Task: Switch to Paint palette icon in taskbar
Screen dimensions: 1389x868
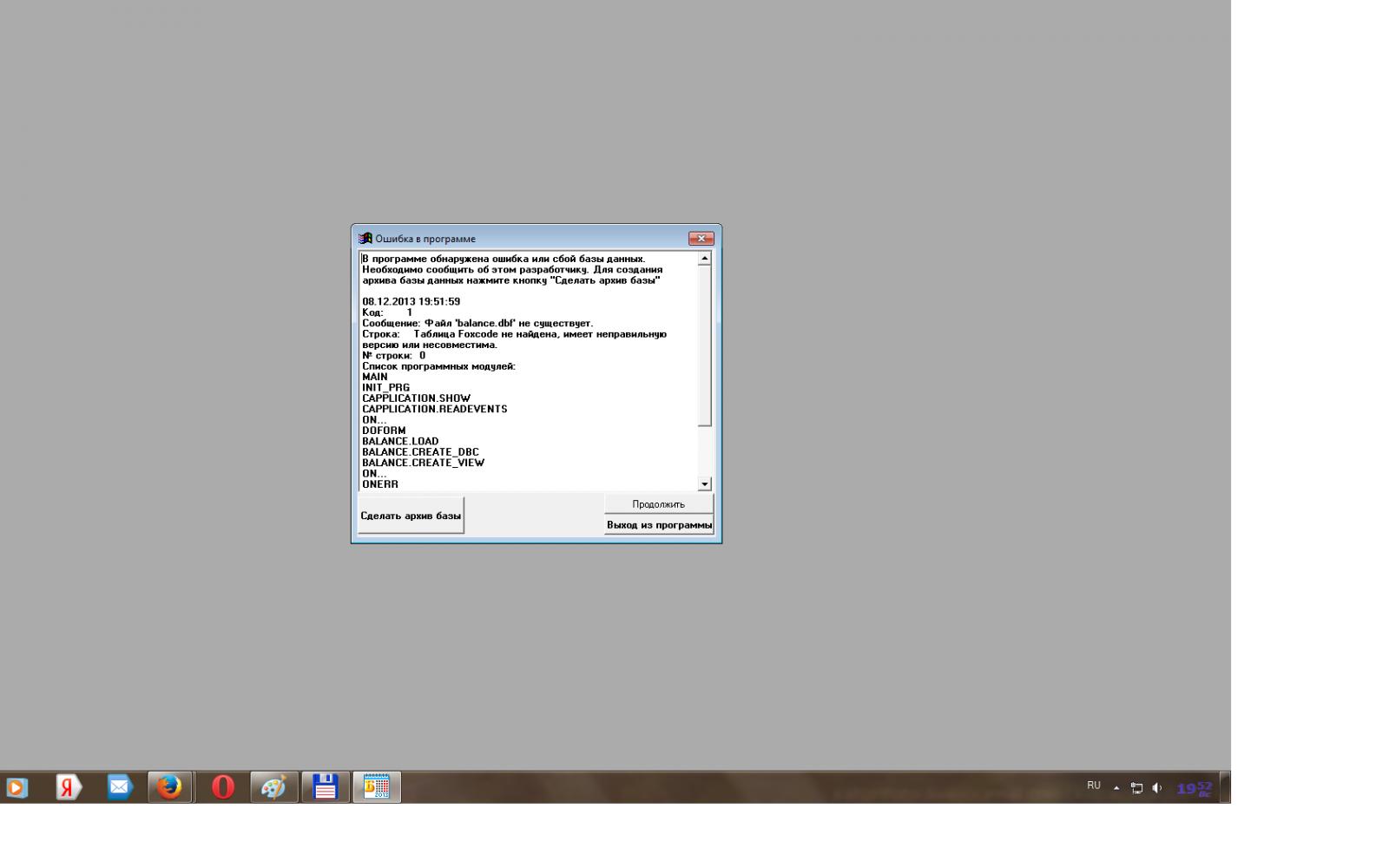Action: (x=273, y=787)
